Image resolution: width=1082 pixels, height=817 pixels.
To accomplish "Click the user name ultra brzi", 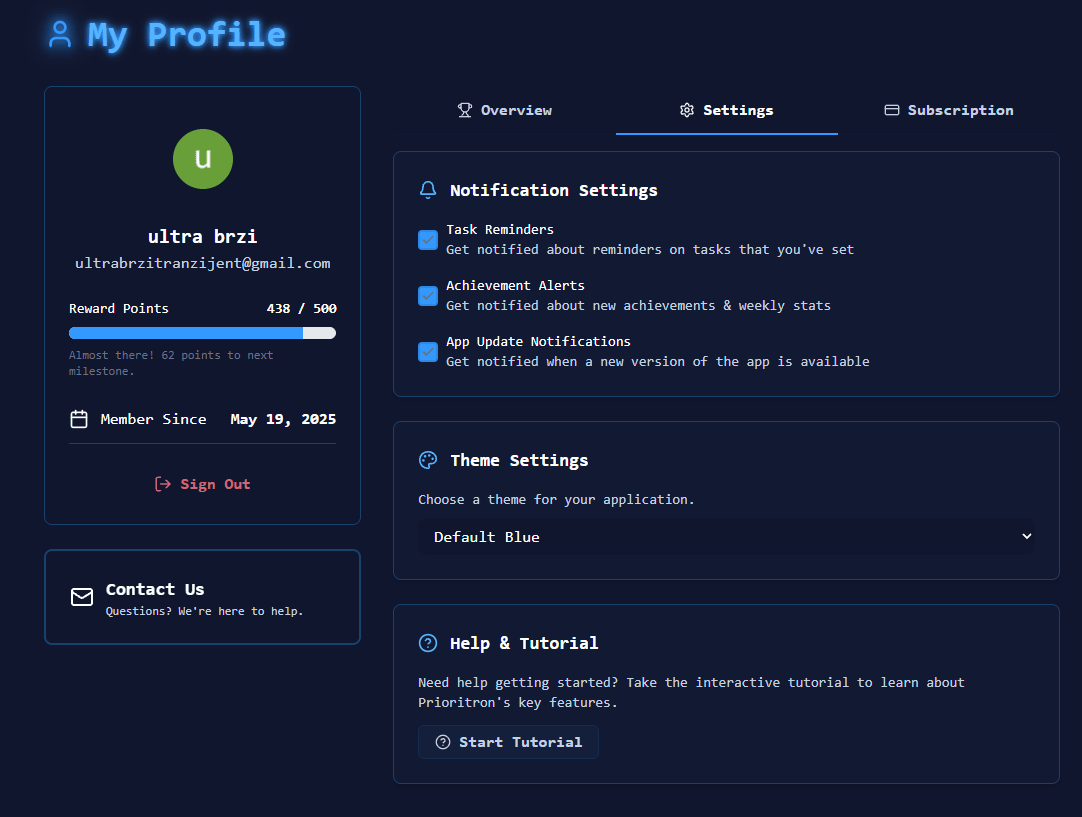I will click(x=203, y=237).
